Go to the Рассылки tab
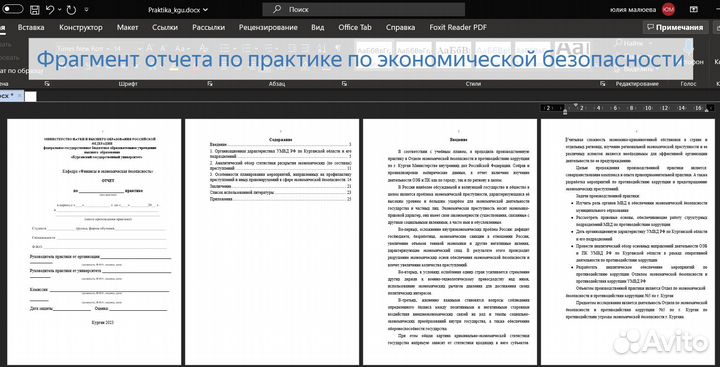Screen dimensions: 720x367 point(208,28)
